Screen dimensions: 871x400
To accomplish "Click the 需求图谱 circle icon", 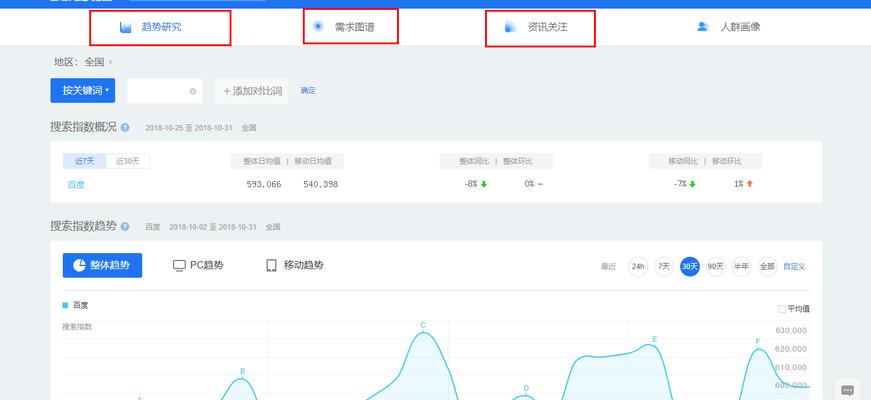I will 318,26.
